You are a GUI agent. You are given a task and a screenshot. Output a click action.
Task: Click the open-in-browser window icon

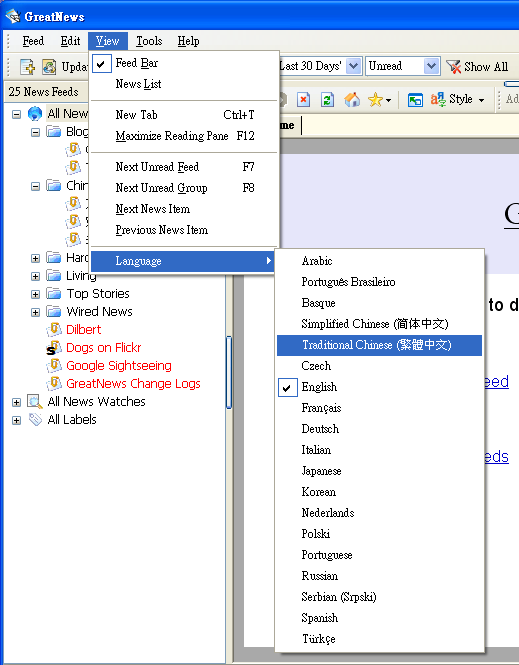pyautogui.click(x=415, y=100)
